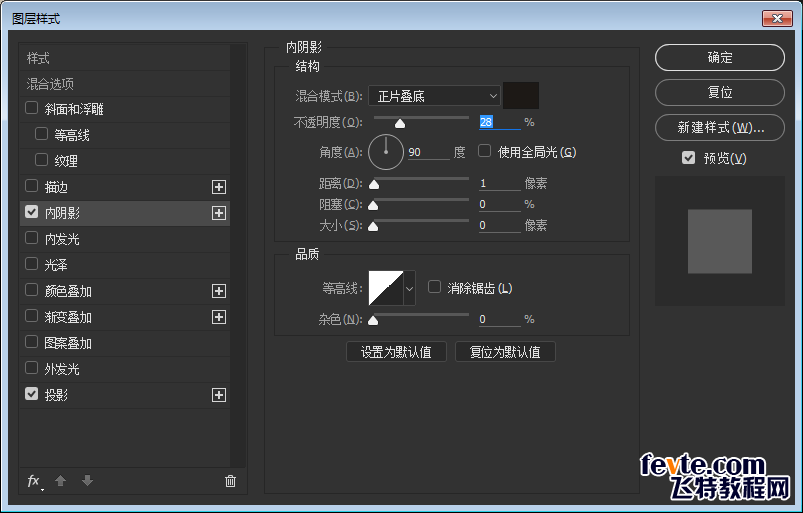Image resolution: width=803 pixels, height=513 pixels.
Task: Close the 图层样式 dialog
Action: tap(777, 18)
